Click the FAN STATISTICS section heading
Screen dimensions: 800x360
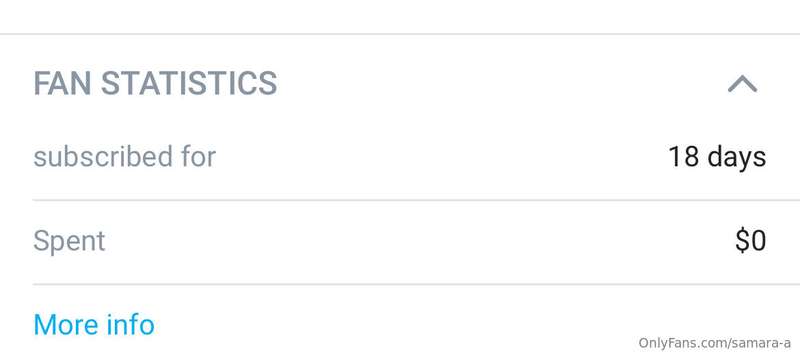pyautogui.click(x=155, y=84)
